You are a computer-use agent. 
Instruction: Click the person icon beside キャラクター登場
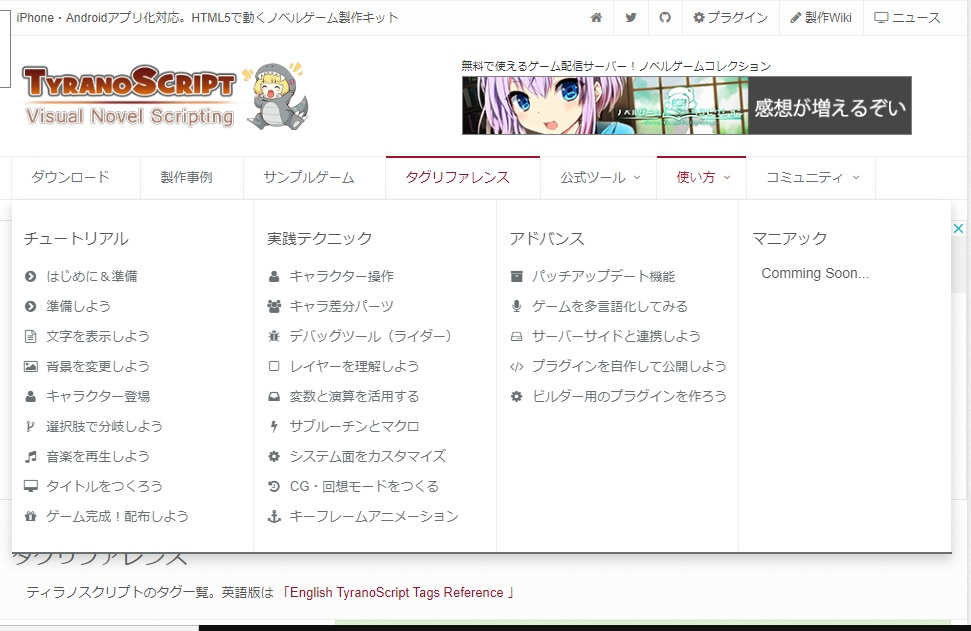point(30,396)
